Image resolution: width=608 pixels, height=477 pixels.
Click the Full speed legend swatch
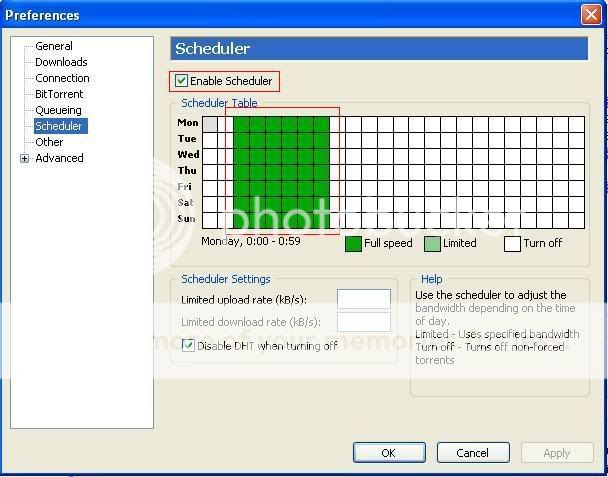tap(353, 244)
